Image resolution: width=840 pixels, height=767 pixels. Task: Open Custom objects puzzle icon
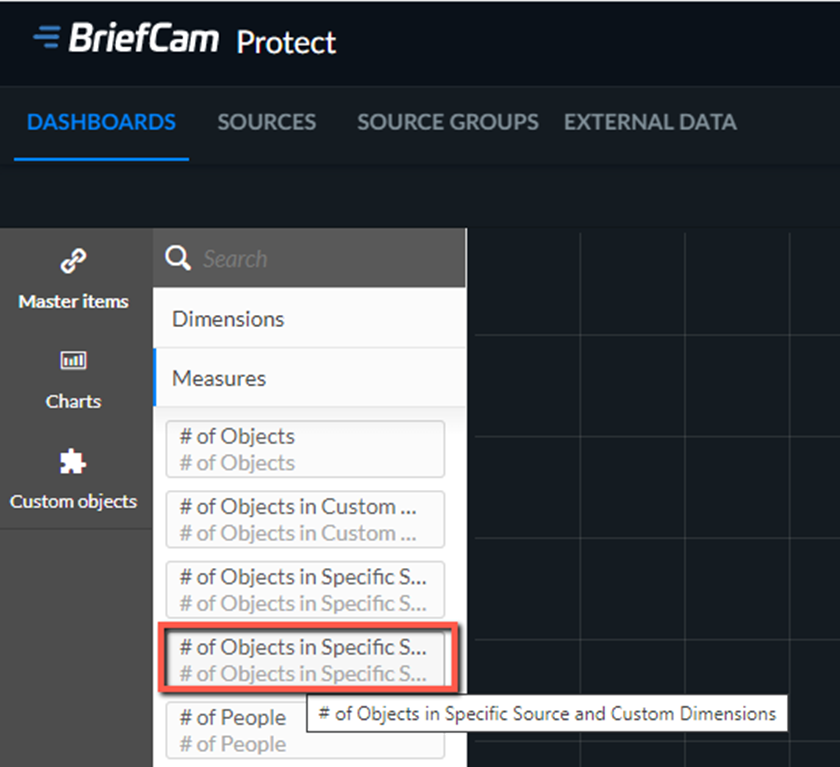(73, 461)
